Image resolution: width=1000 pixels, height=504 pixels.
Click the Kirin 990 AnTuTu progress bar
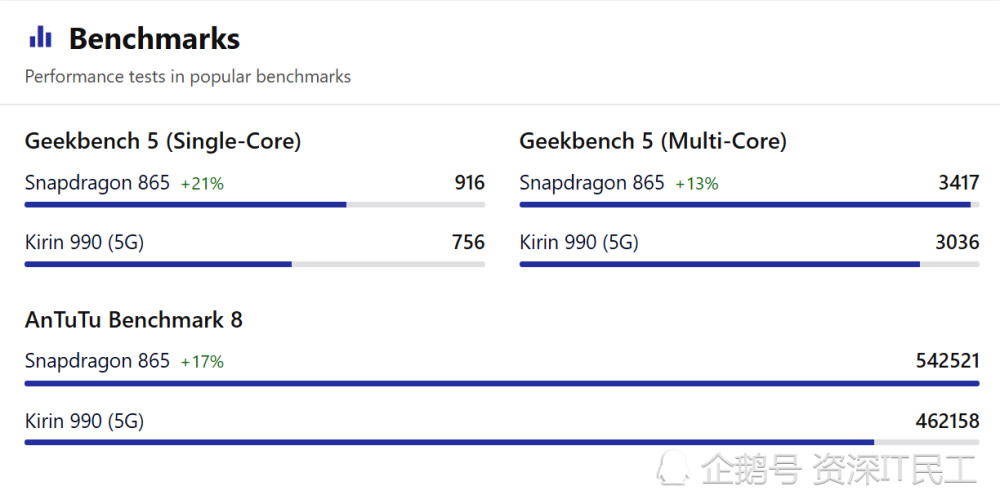502,442
